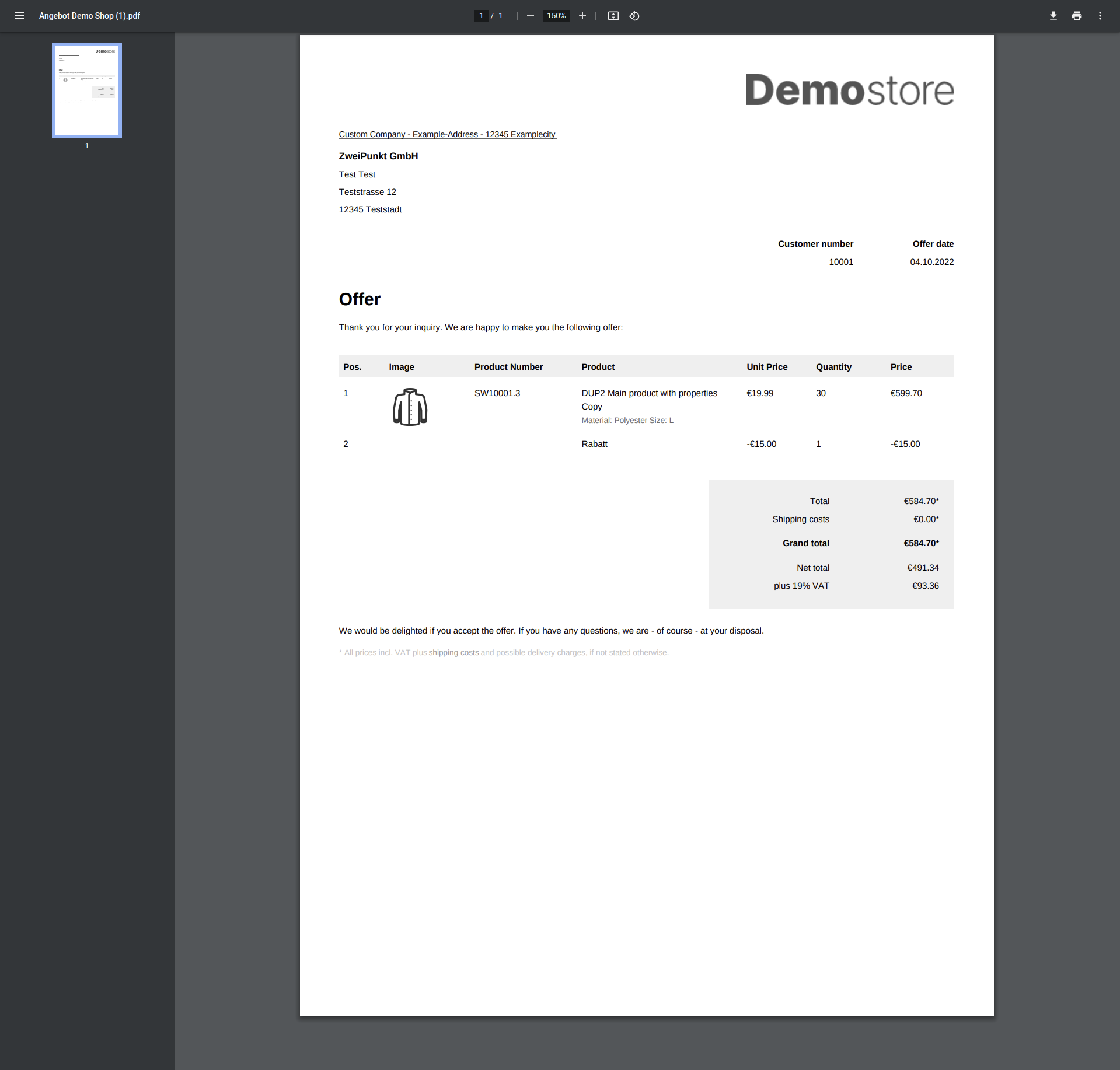This screenshot has height=1070, width=1120.
Task: Download the PDF file
Action: pyautogui.click(x=1053, y=16)
